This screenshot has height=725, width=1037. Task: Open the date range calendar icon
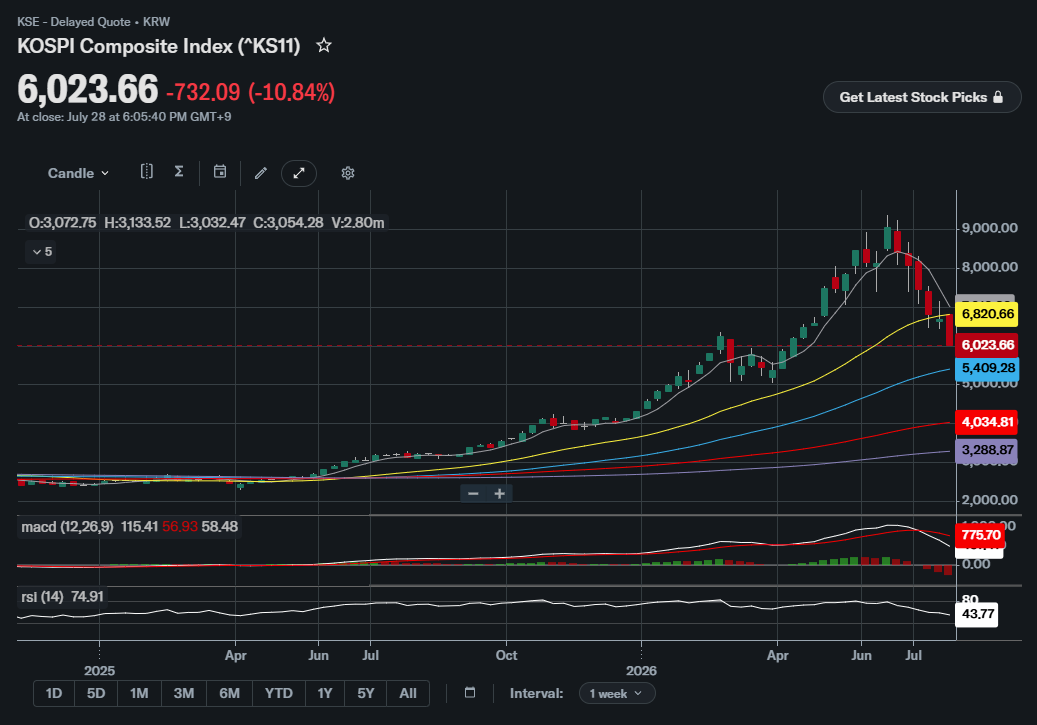click(470, 693)
